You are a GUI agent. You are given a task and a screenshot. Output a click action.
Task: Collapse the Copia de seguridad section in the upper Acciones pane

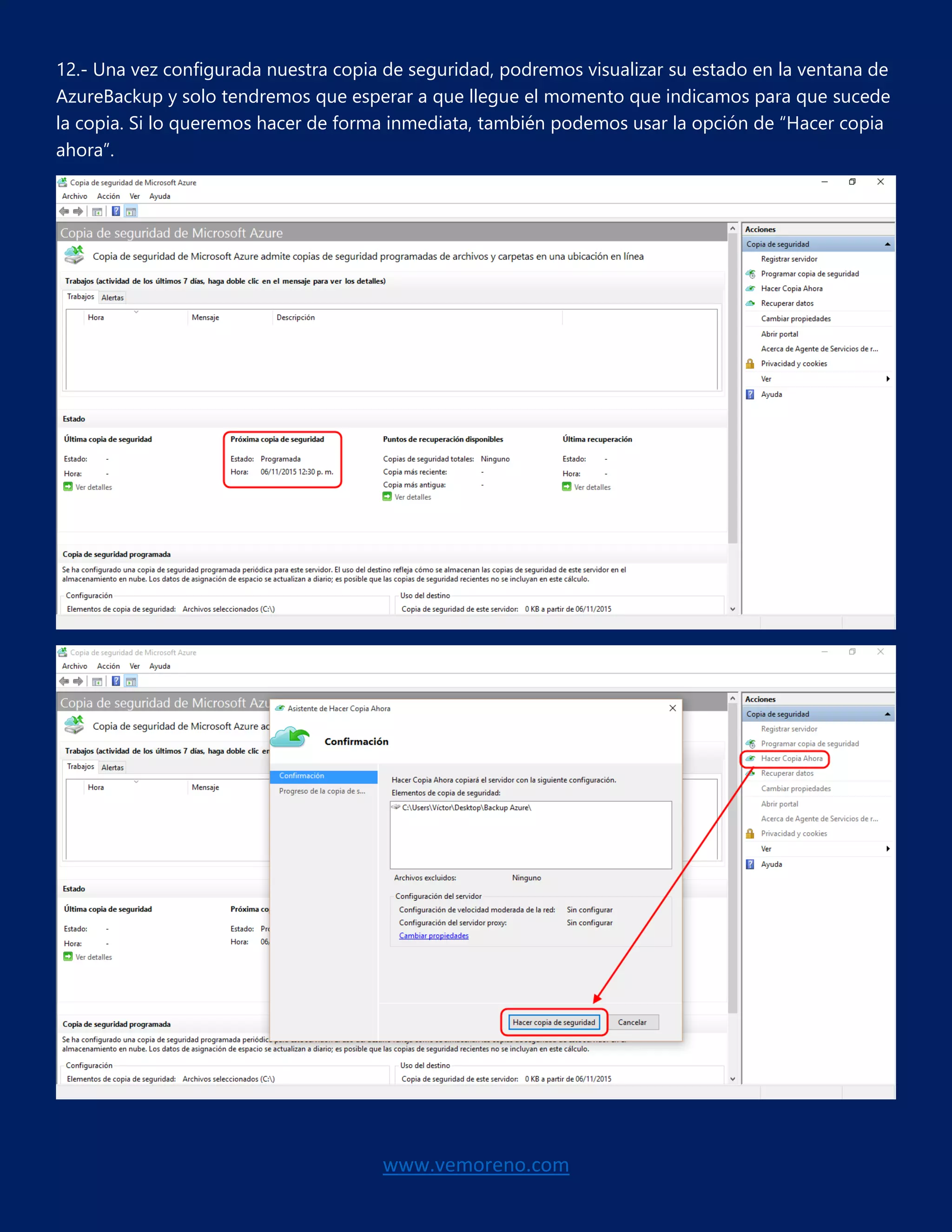coord(887,244)
